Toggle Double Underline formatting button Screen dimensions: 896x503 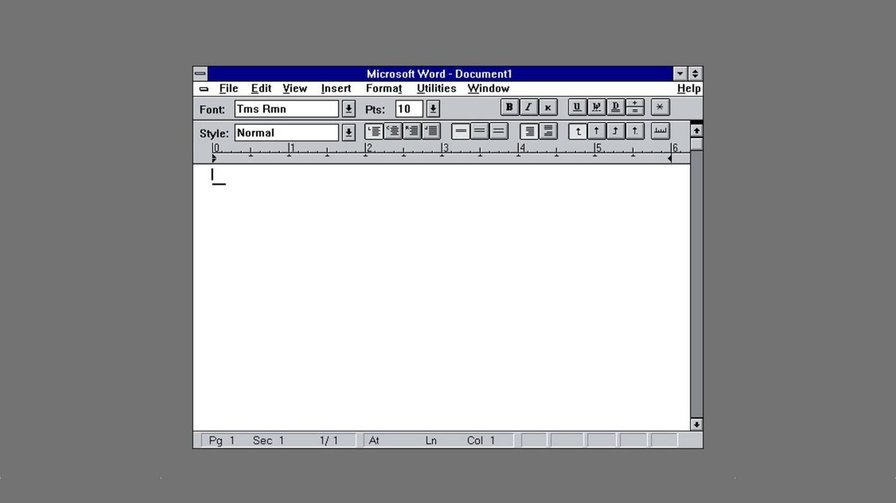pyautogui.click(x=615, y=107)
